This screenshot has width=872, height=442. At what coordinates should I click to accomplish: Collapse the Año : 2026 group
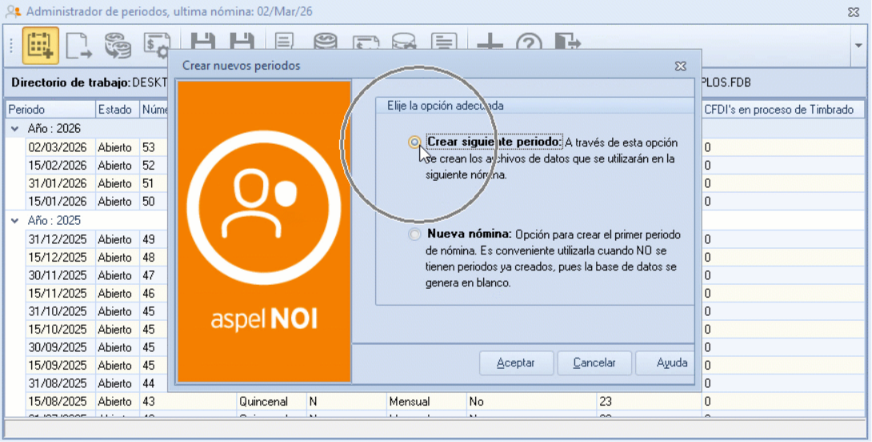15,128
